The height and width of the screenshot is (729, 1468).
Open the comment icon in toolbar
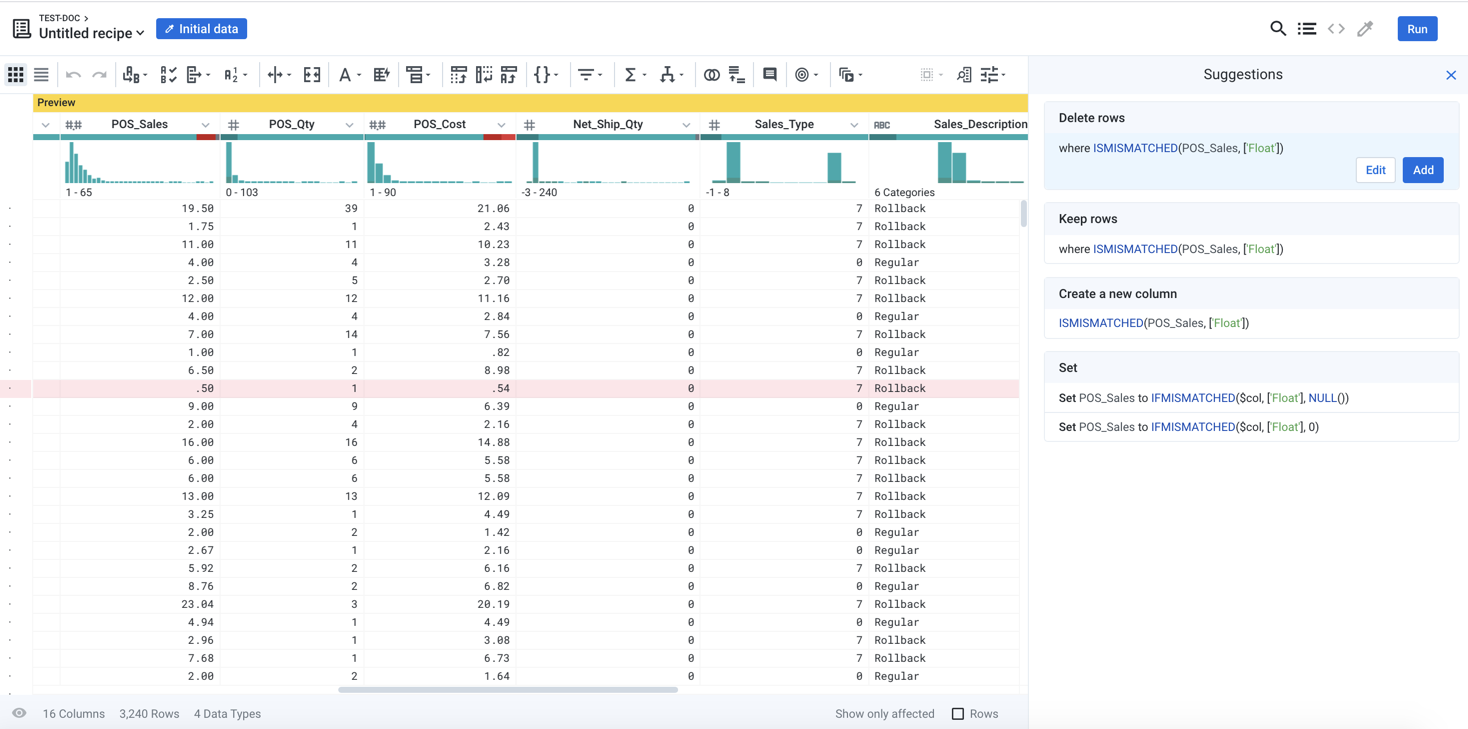(x=770, y=75)
